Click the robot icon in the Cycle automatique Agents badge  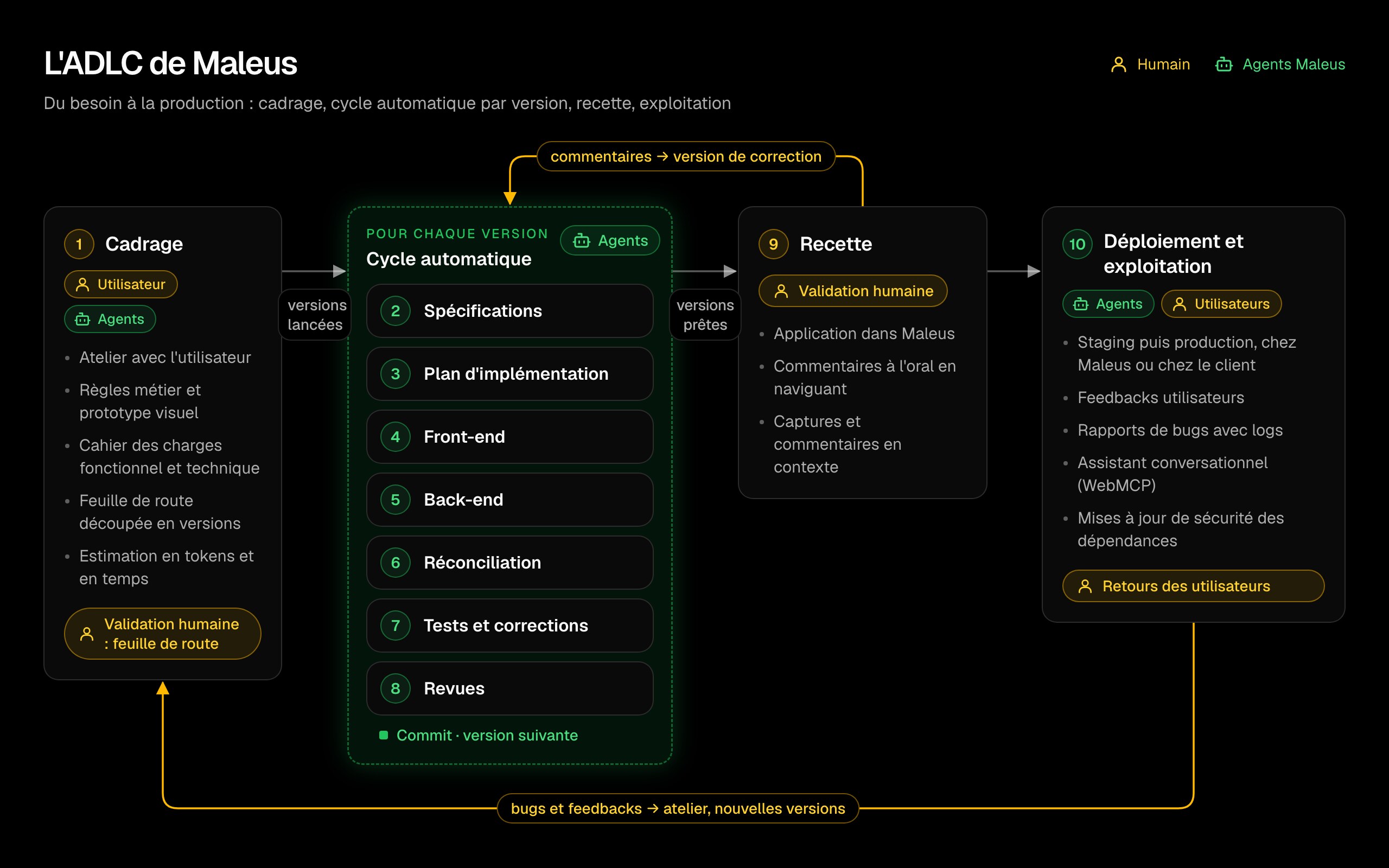click(x=582, y=240)
